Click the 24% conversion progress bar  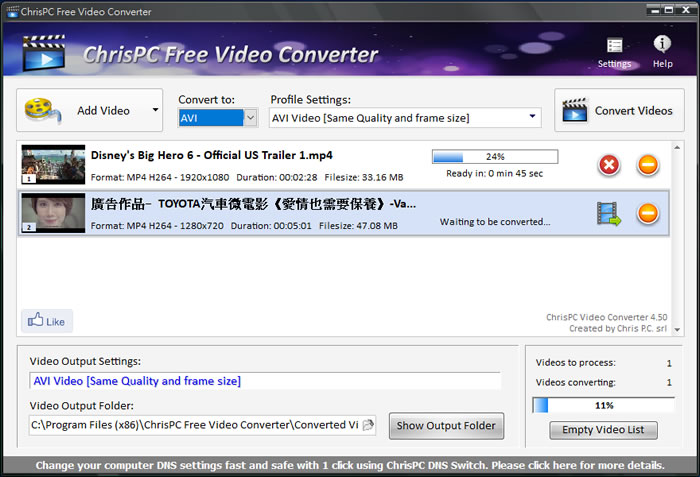pyautogui.click(x=494, y=157)
